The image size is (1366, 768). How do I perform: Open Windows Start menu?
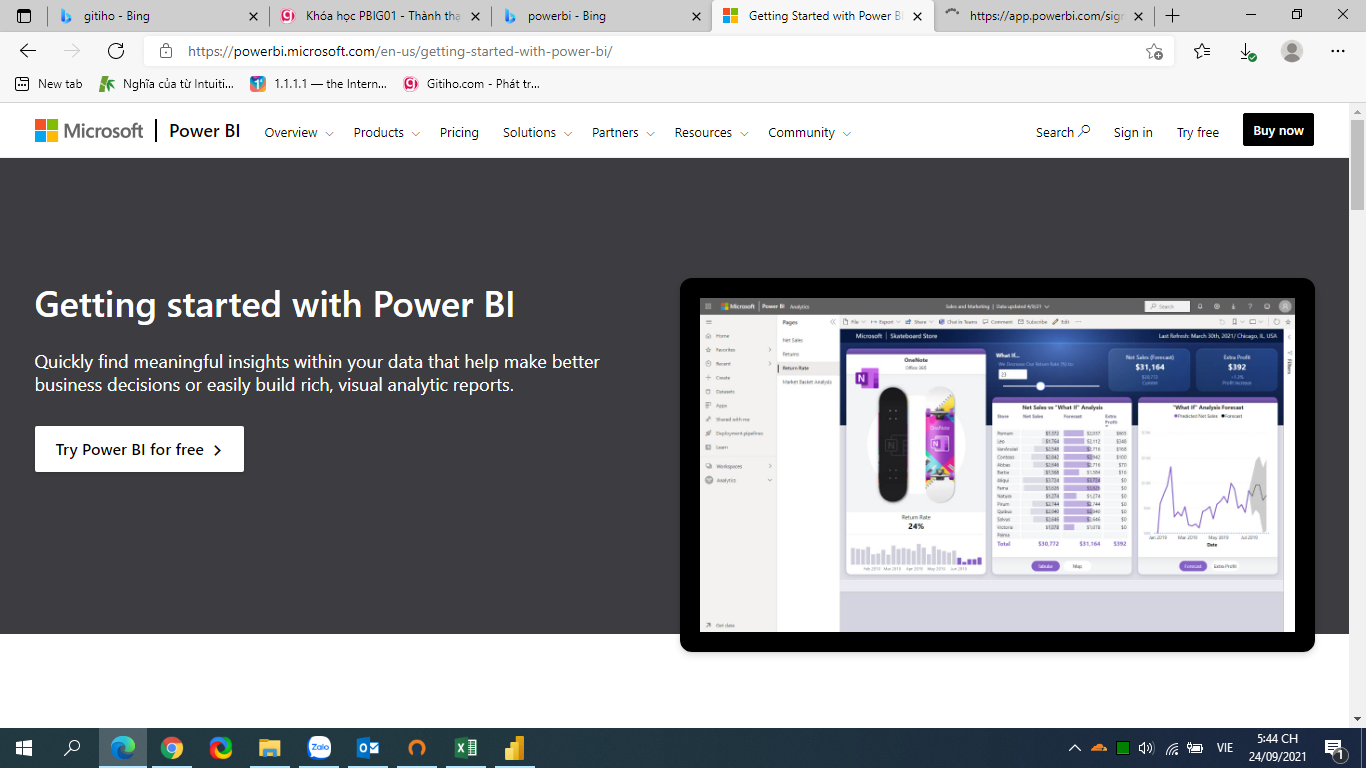point(24,748)
